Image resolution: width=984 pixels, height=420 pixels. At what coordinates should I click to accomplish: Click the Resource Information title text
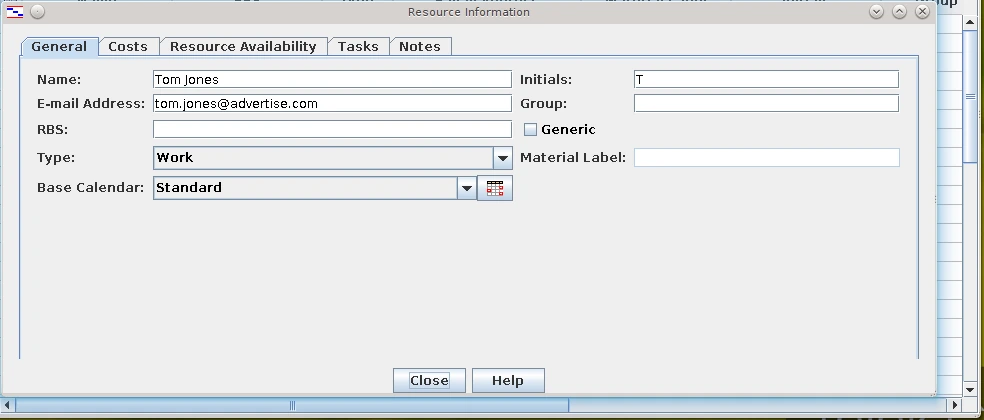click(469, 12)
